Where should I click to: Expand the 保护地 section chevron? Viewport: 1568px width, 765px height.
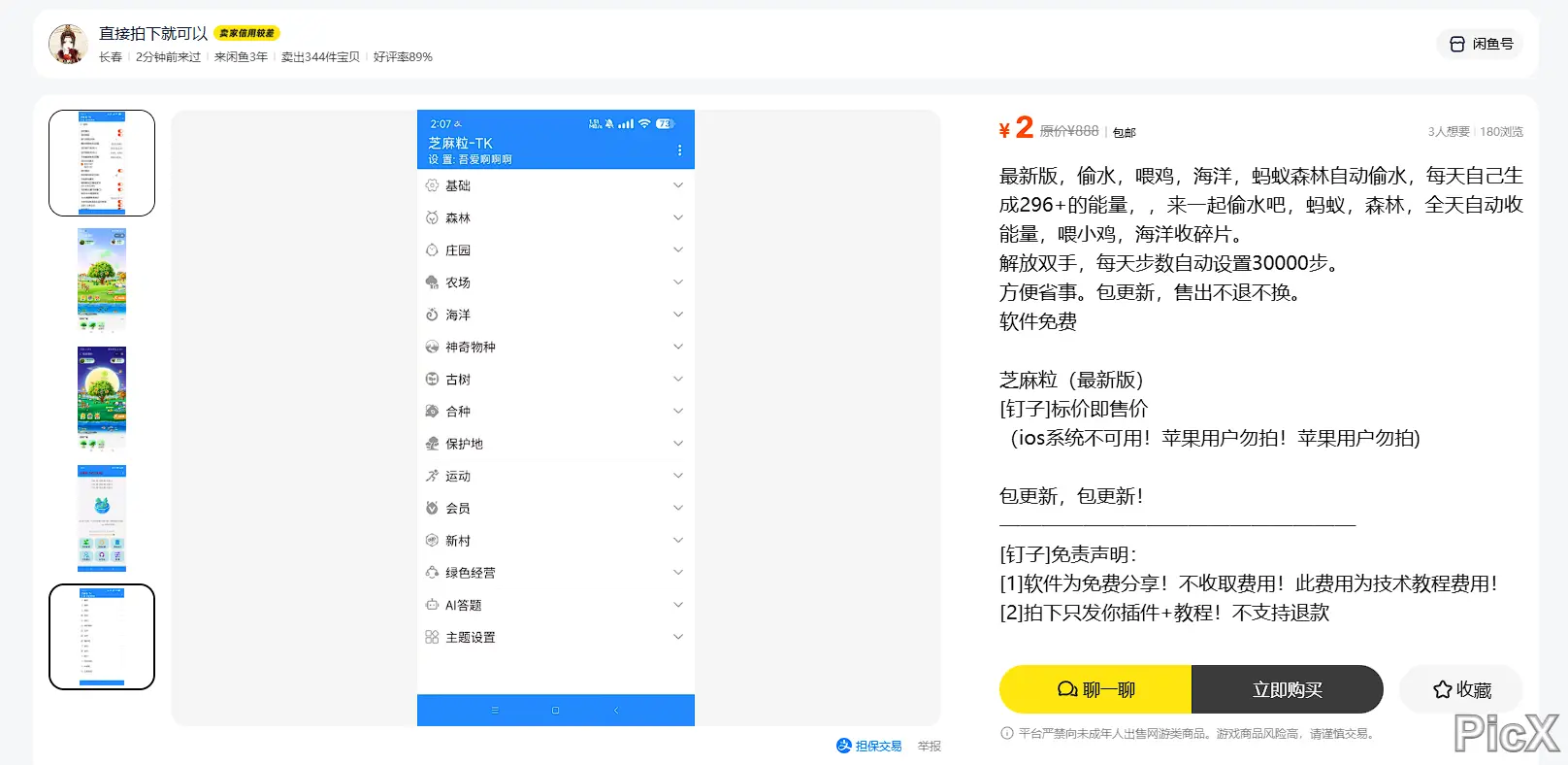coord(678,444)
